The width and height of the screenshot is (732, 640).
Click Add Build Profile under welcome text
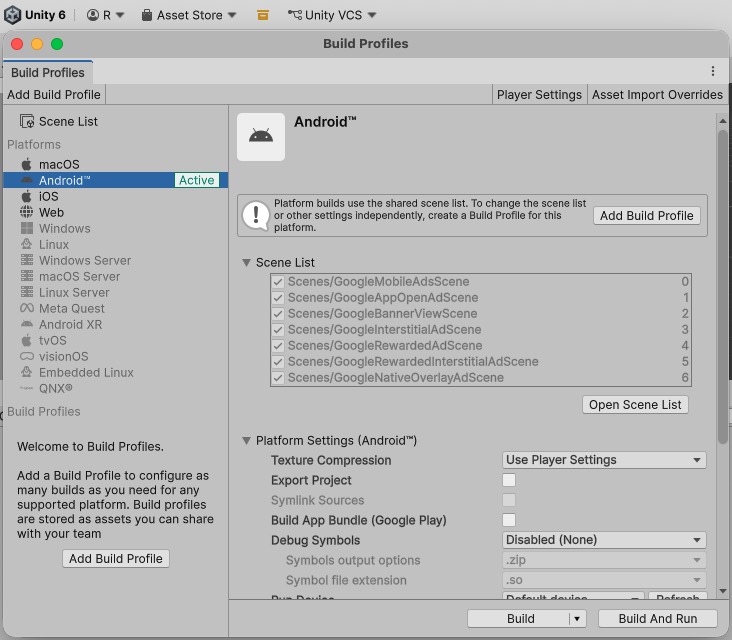116,559
